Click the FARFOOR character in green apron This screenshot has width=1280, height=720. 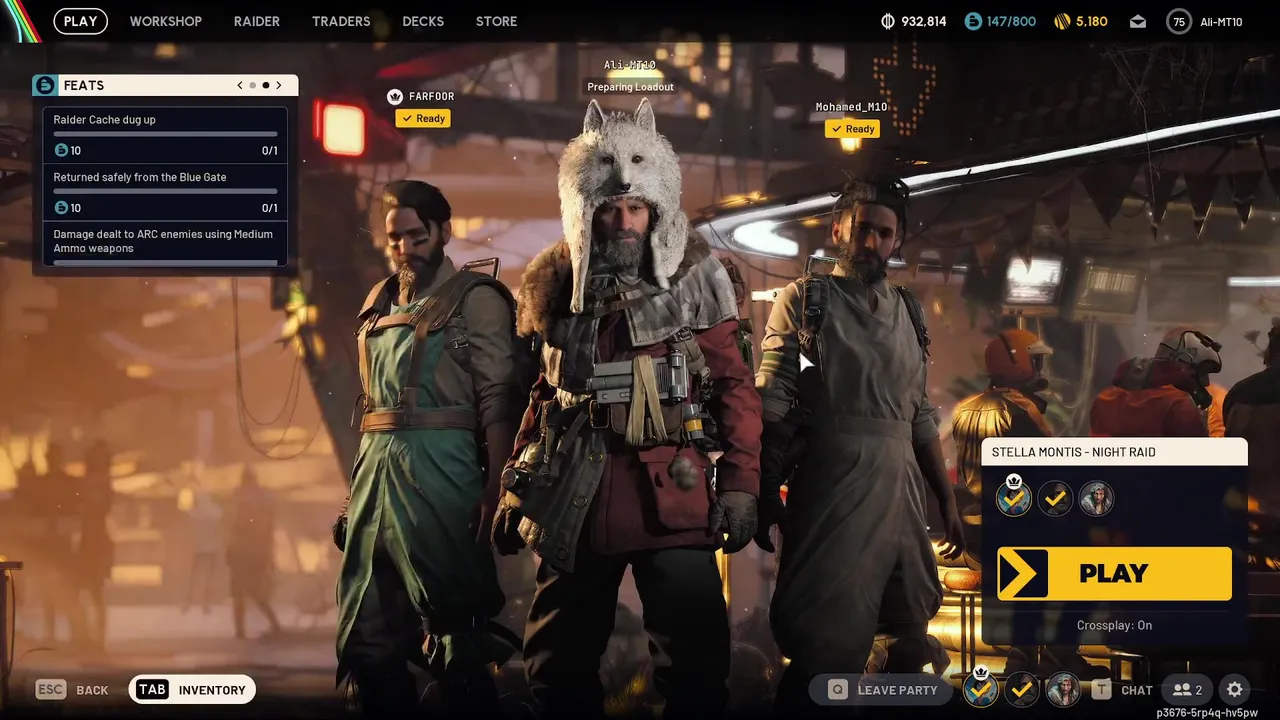click(x=425, y=440)
